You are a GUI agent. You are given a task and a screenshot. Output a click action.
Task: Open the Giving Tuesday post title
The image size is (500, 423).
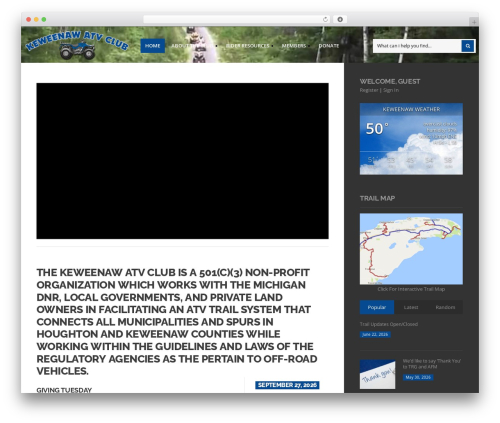point(64,390)
